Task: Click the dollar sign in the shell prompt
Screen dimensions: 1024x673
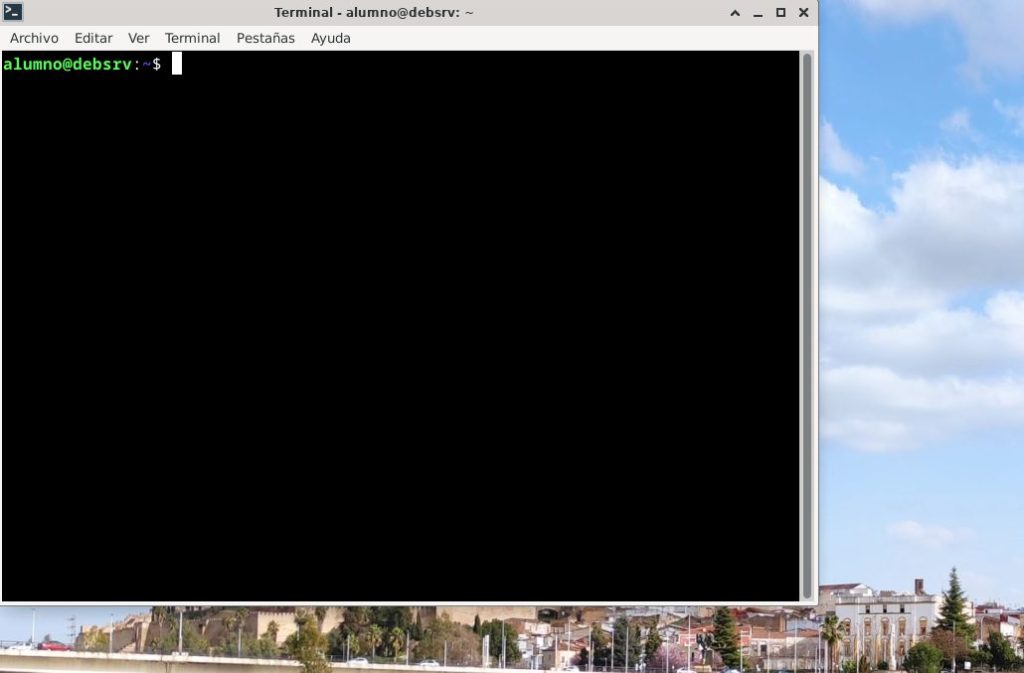Action: pyautogui.click(x=156, y=64)
